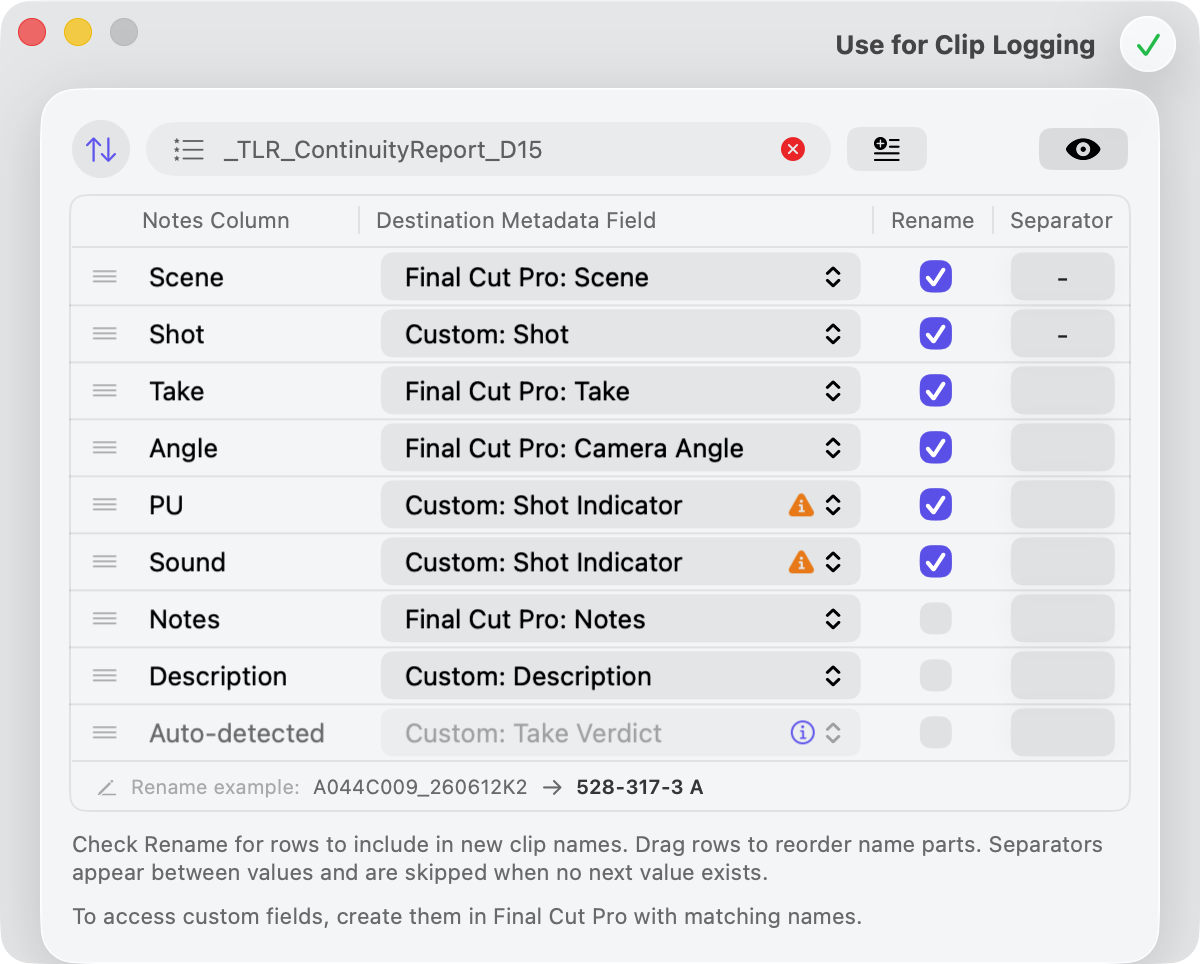
Task: Uncheck Rename for the Angle row
Action: tap(936, 448)
